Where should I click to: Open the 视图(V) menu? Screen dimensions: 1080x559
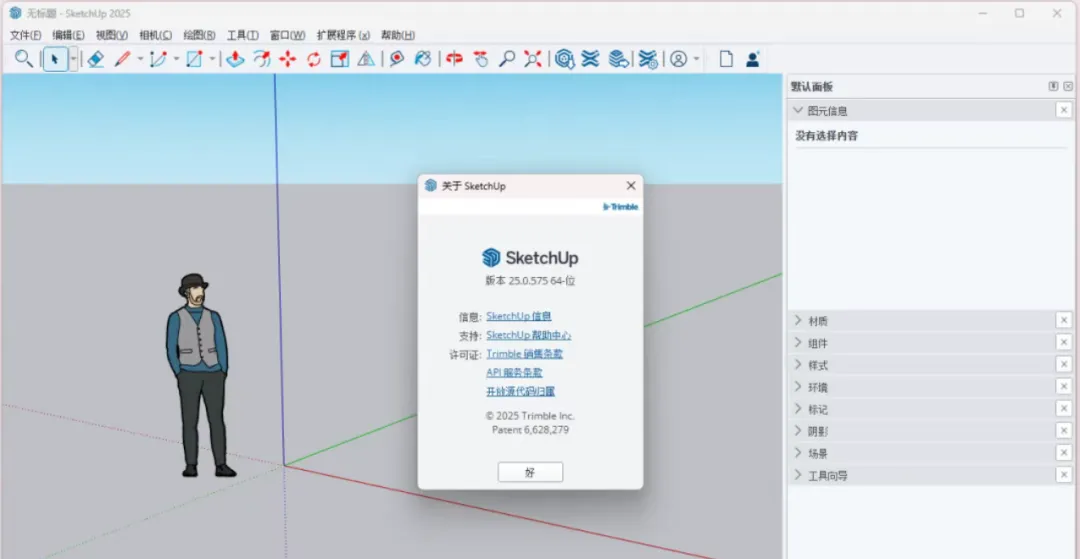(x=112, y=35)
